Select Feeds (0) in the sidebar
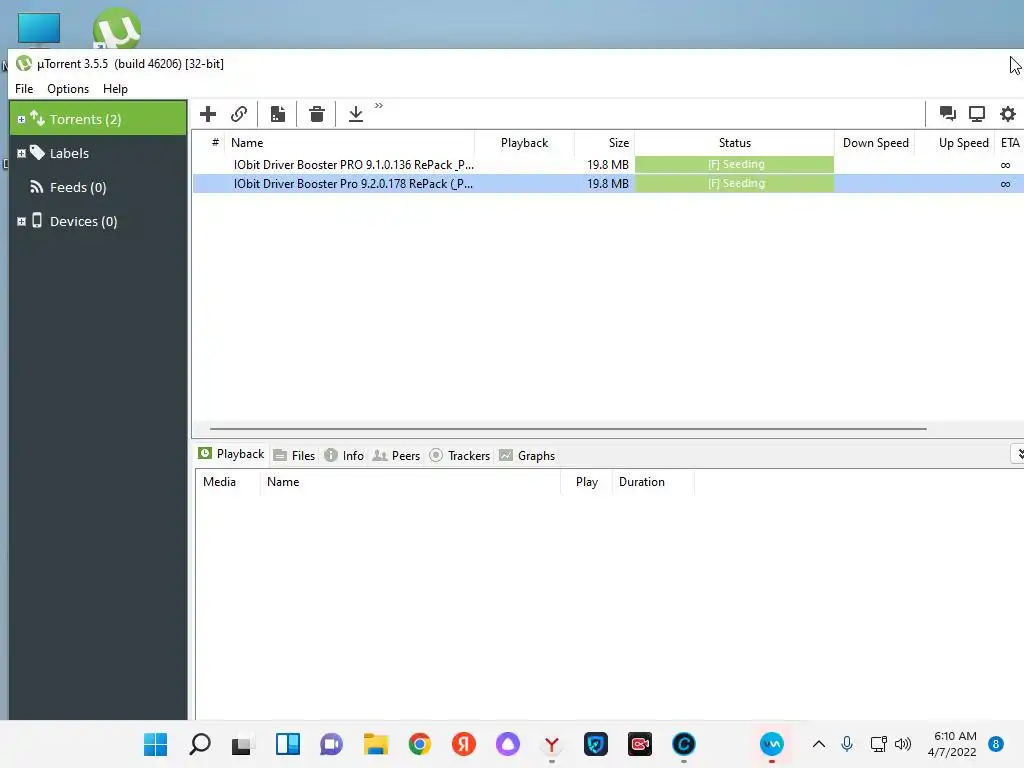The height and width of the screenshot is (768, 1024). [x=78, y=187]
